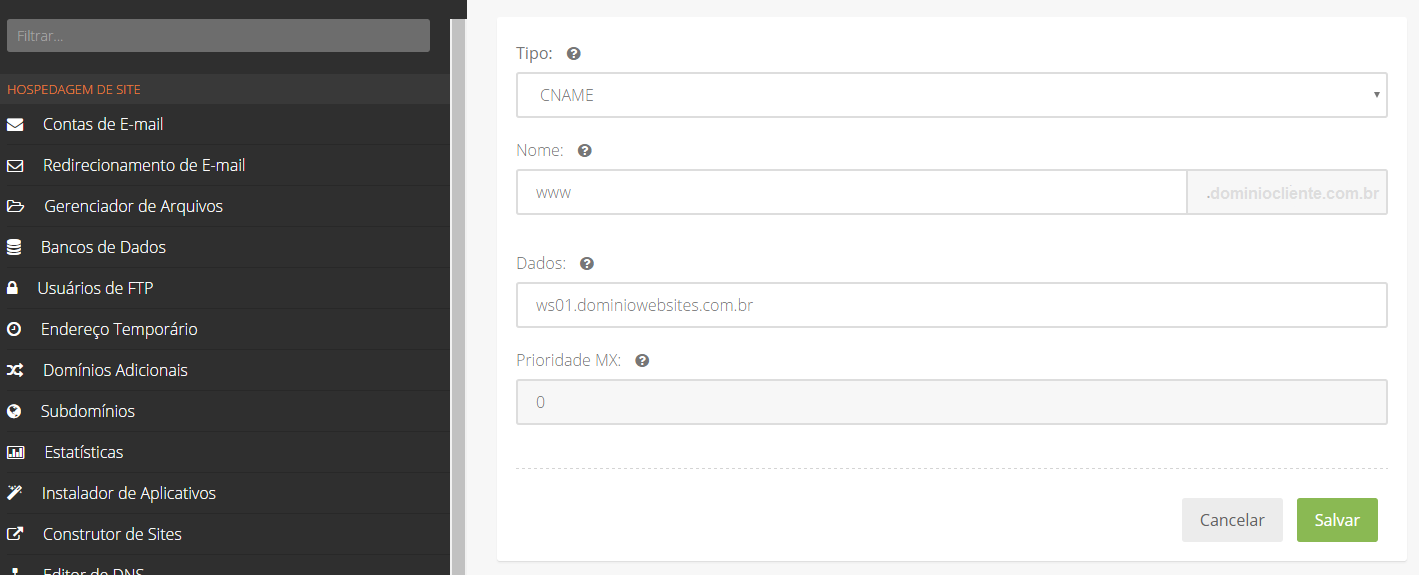Click the help icon next to Tipo
The image size is (1419, 575).
[x=574, y=54]
